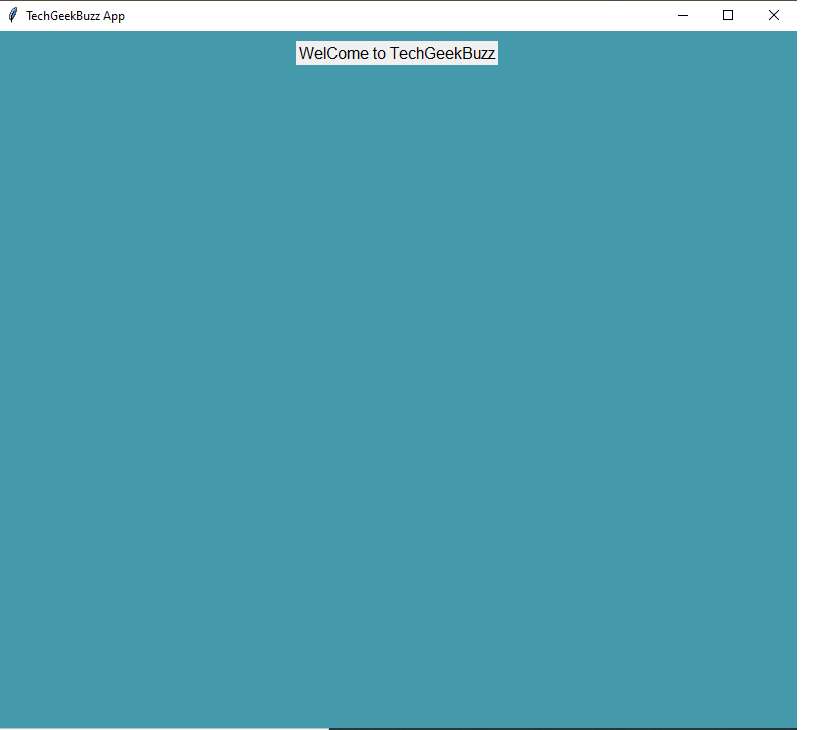
Task: Click the "TechGeekBuzz App" window title text
Action: click(x=75, y=16)
